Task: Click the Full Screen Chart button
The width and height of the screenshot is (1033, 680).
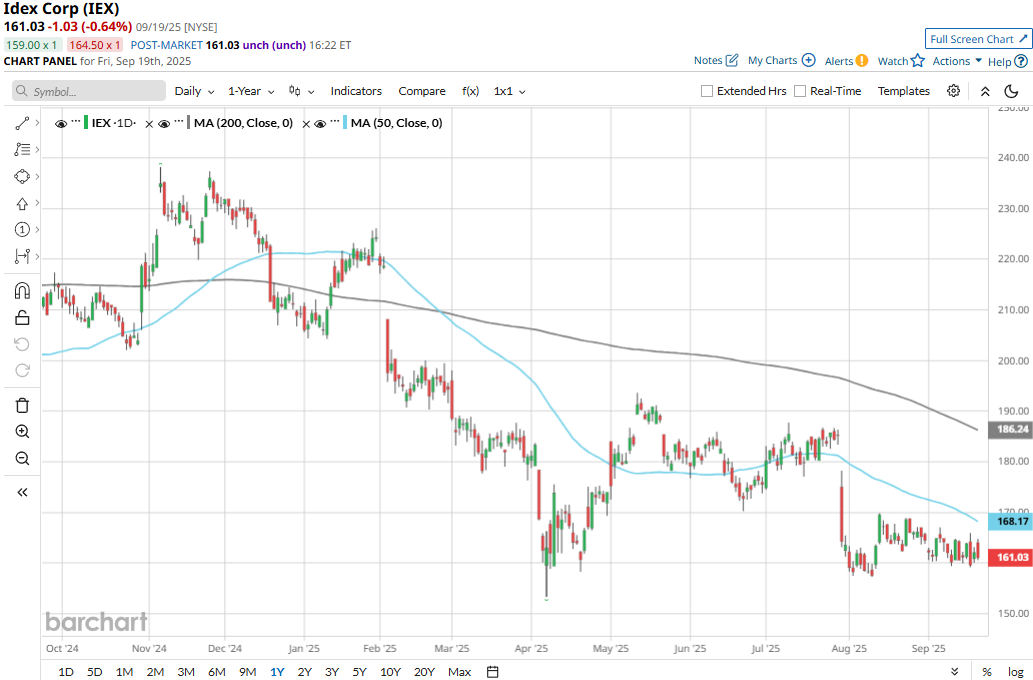Action: 978,39
